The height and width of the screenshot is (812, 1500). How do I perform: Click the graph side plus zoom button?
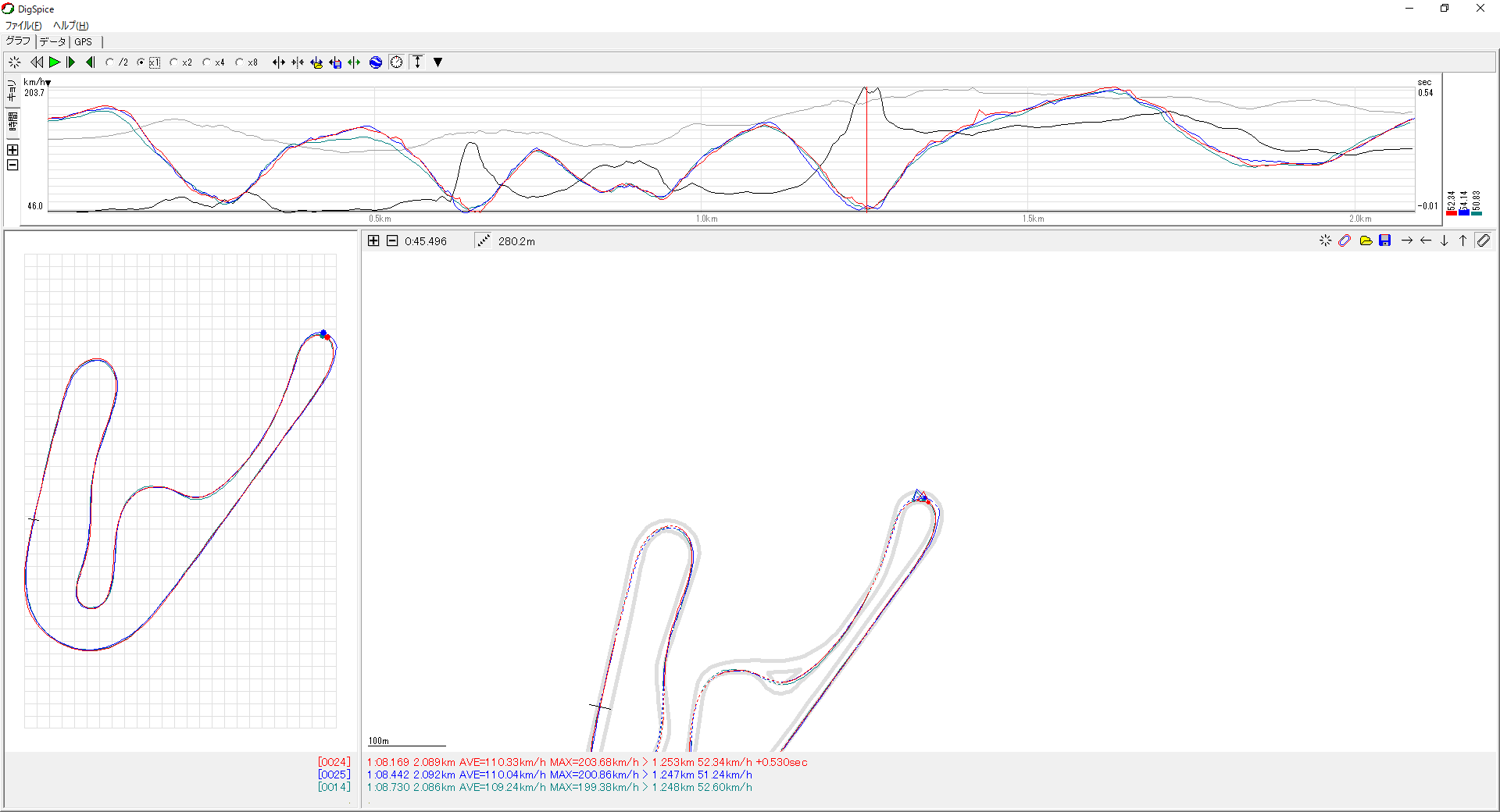(x=12, y=150)
